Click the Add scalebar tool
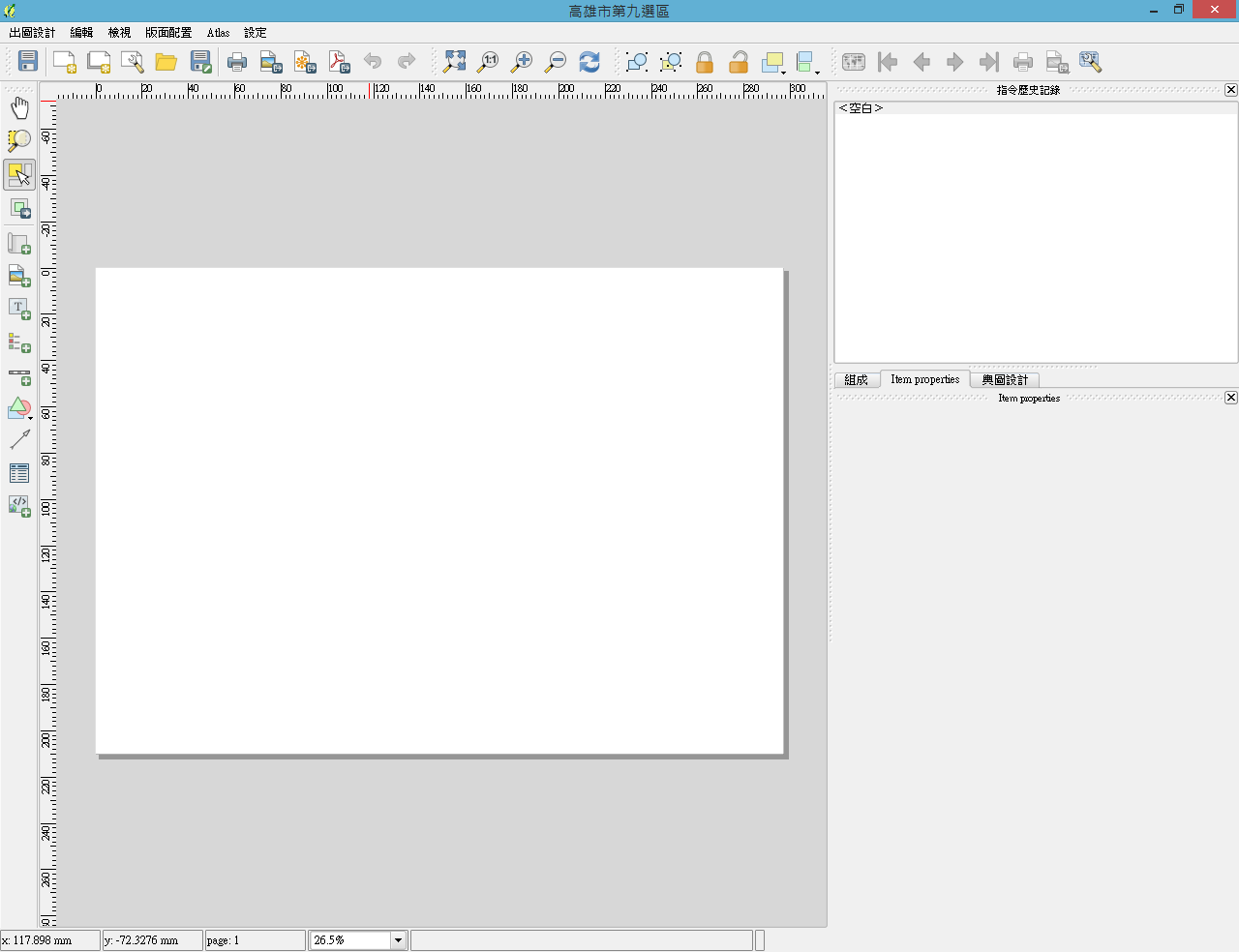1239x952 pixels. pos(19,375)
